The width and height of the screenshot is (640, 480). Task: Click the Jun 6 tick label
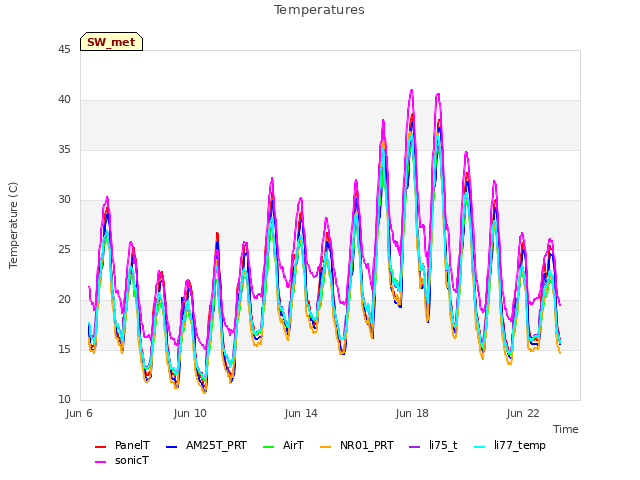(x=79, y=413)
